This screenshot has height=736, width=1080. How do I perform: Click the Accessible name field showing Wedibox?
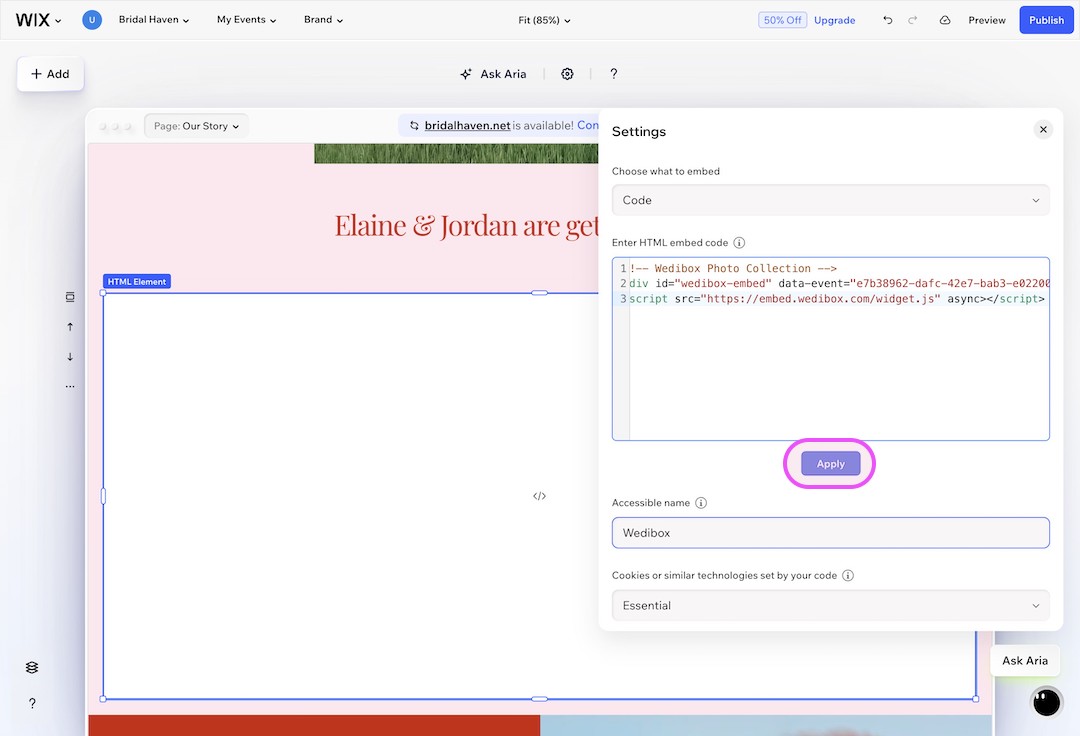[830, 532]
